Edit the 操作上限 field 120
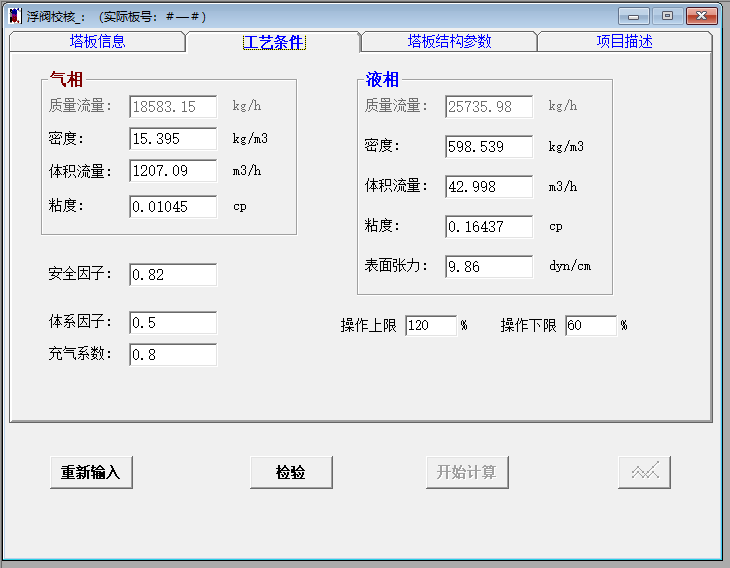730x568 pixels. [x=431, y=325]
